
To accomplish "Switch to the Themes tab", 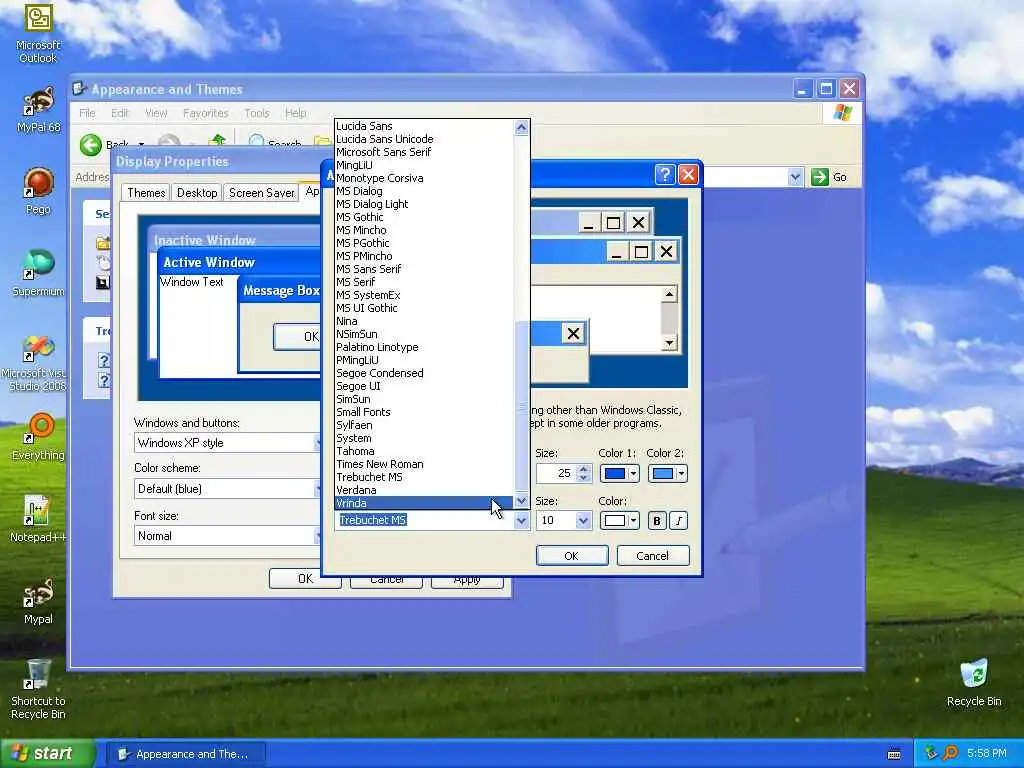I will 146,193.
